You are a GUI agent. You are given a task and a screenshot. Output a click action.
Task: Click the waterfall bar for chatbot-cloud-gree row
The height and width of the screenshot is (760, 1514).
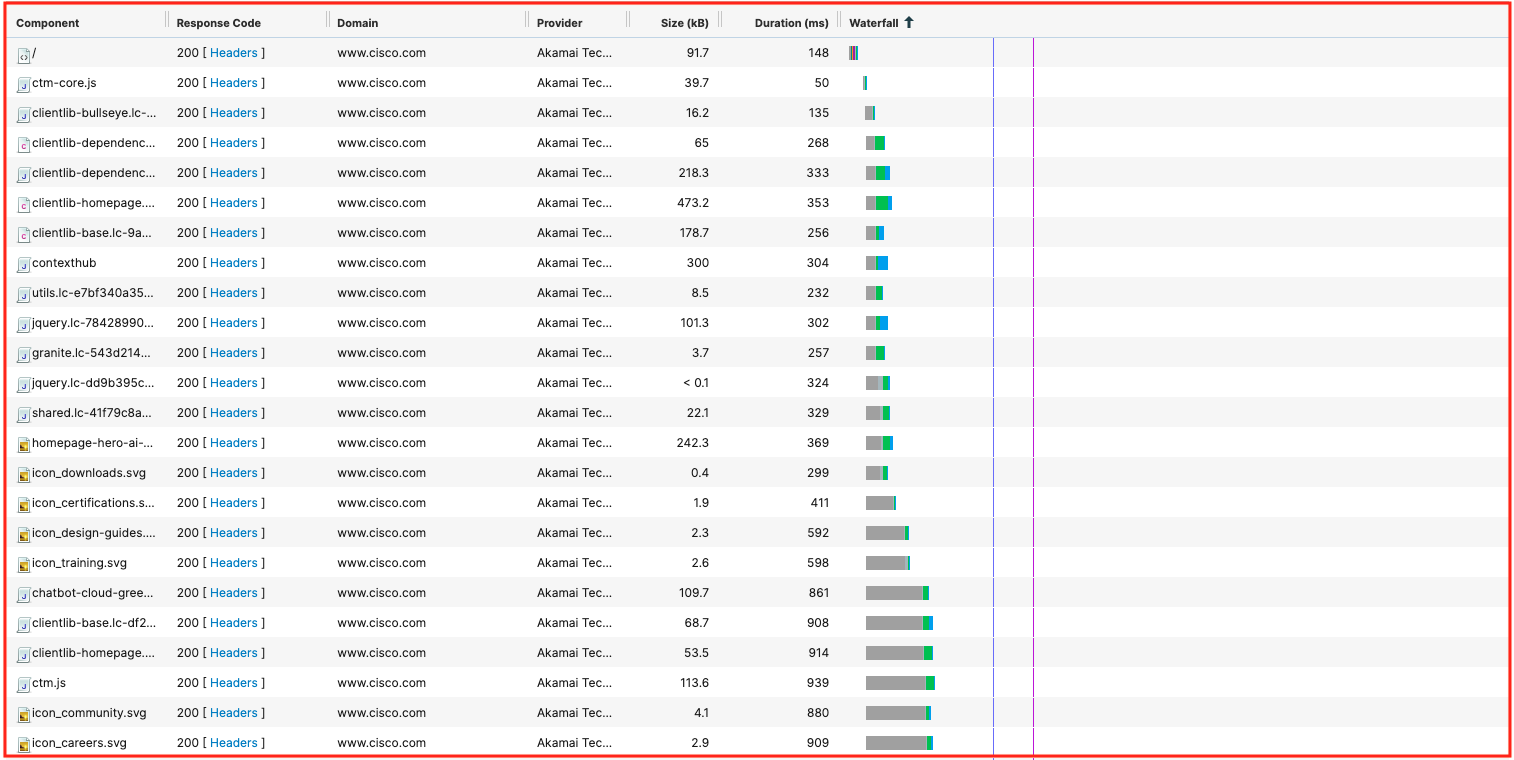point(897,593)
